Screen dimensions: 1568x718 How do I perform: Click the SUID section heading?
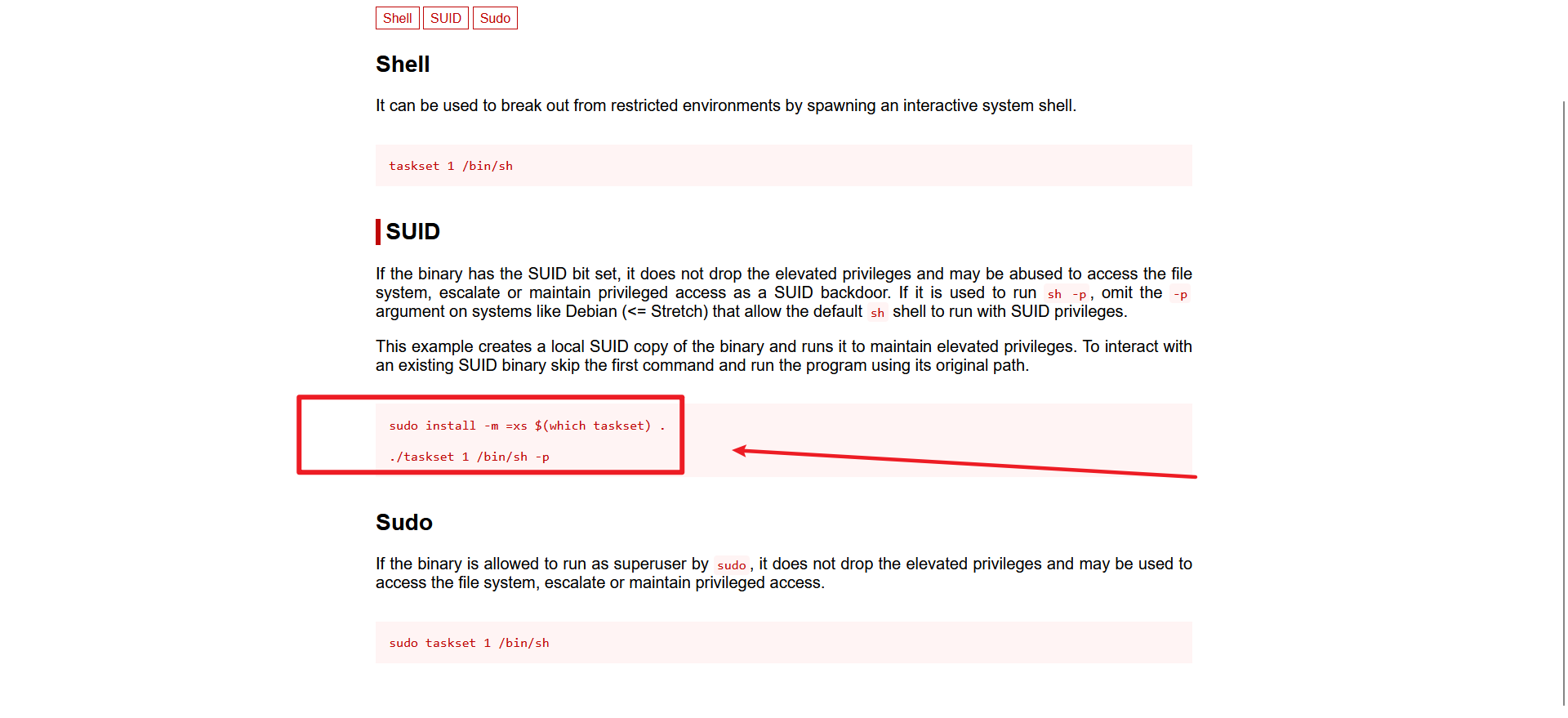tap(412, 231)
